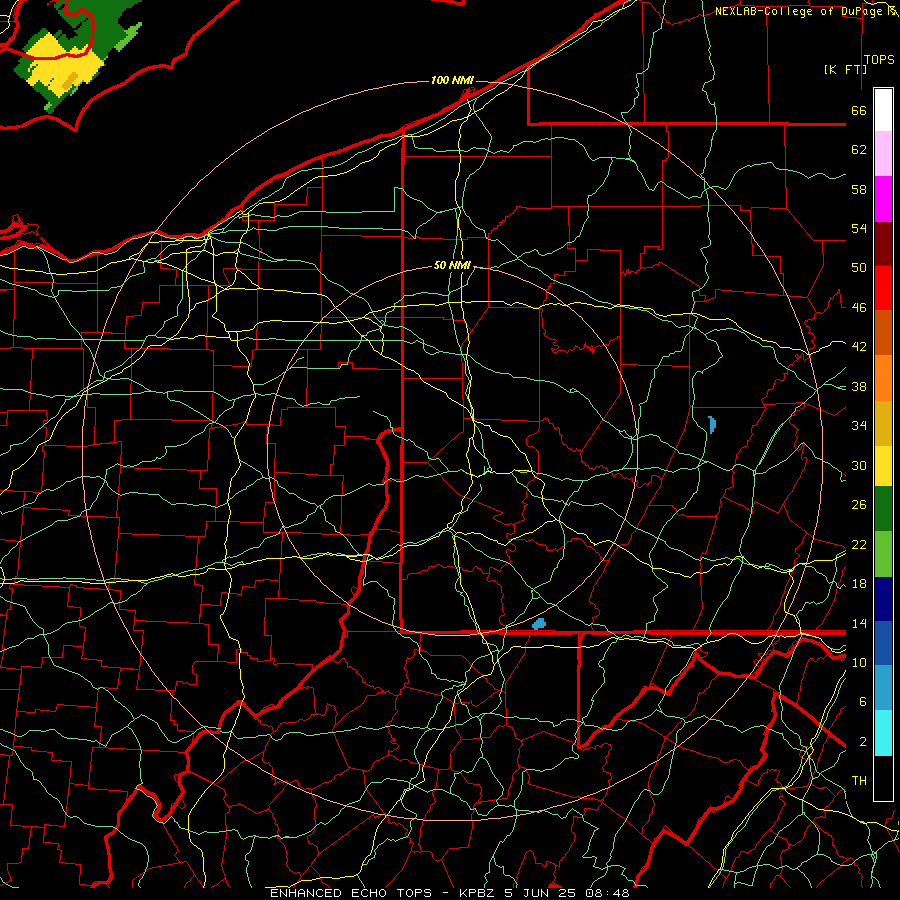Click the "100 NMI" range ring label
The image size is (900, 900).
(452, 80)
